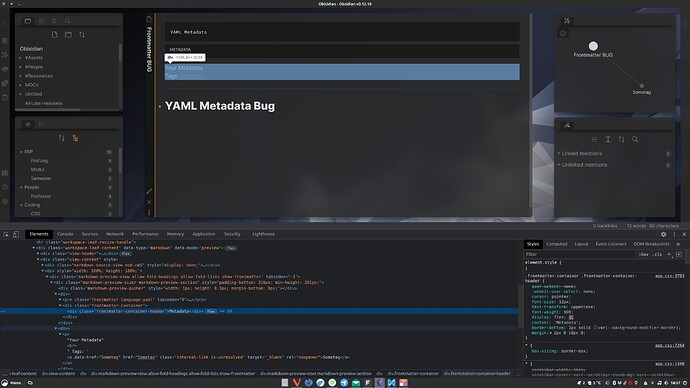Image resolution: width=690 pixels, height=388 pixels.
Task: Select div.frontmatter-container breadcrumb
Action: click(413, 373)
